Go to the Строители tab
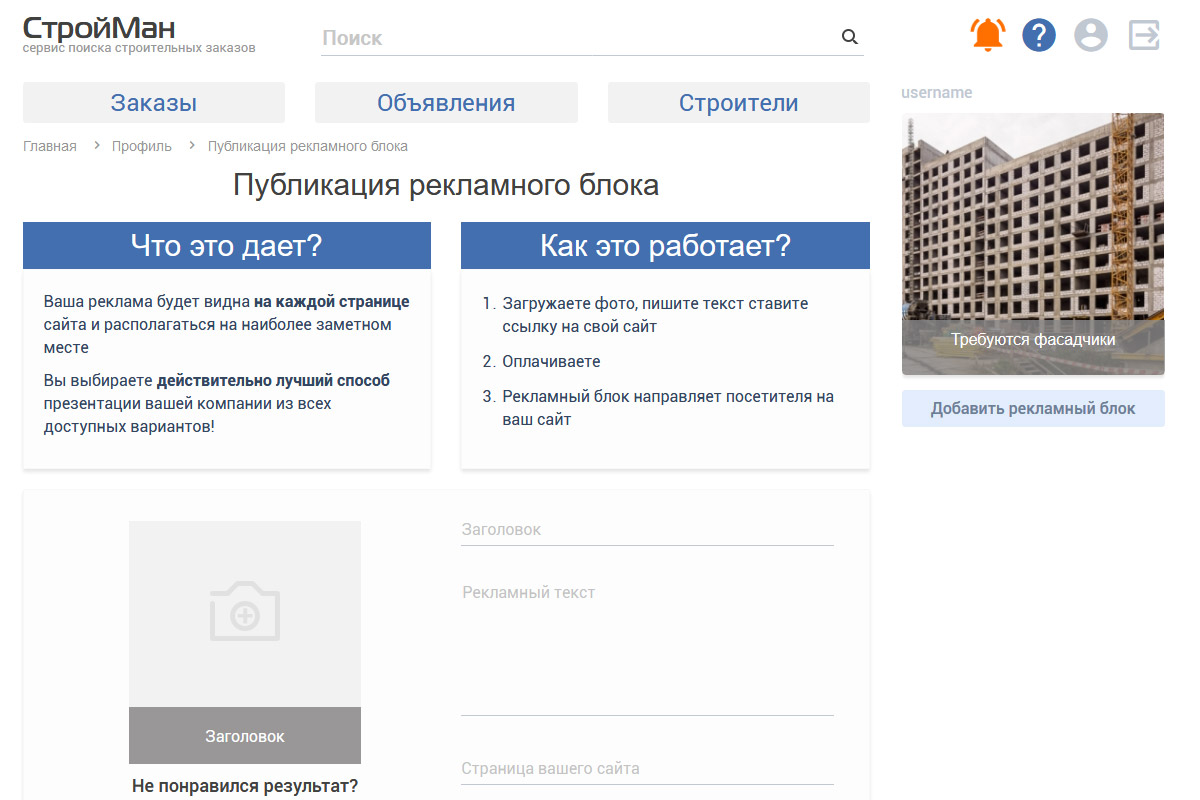 click(x=738, y=103)
